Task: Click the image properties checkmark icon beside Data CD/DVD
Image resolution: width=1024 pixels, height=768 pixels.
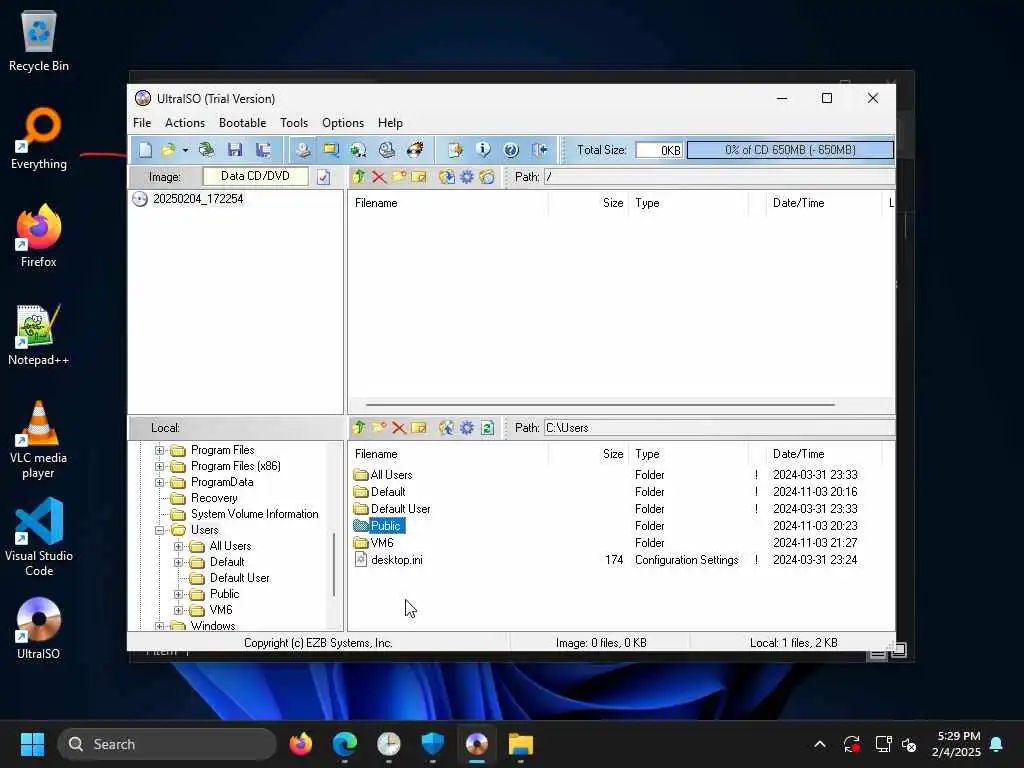Action: pyautogui.click(x=323, y=177)
